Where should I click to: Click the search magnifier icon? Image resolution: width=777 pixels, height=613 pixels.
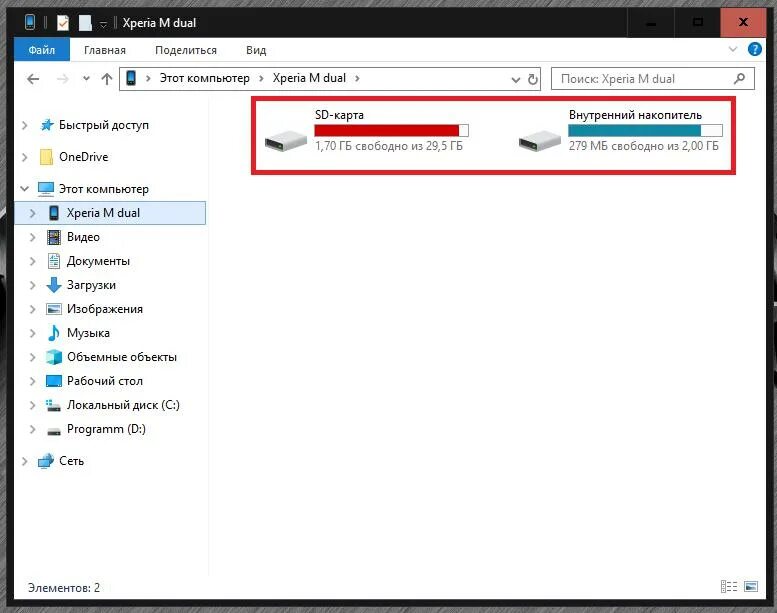tap(739, 78)
